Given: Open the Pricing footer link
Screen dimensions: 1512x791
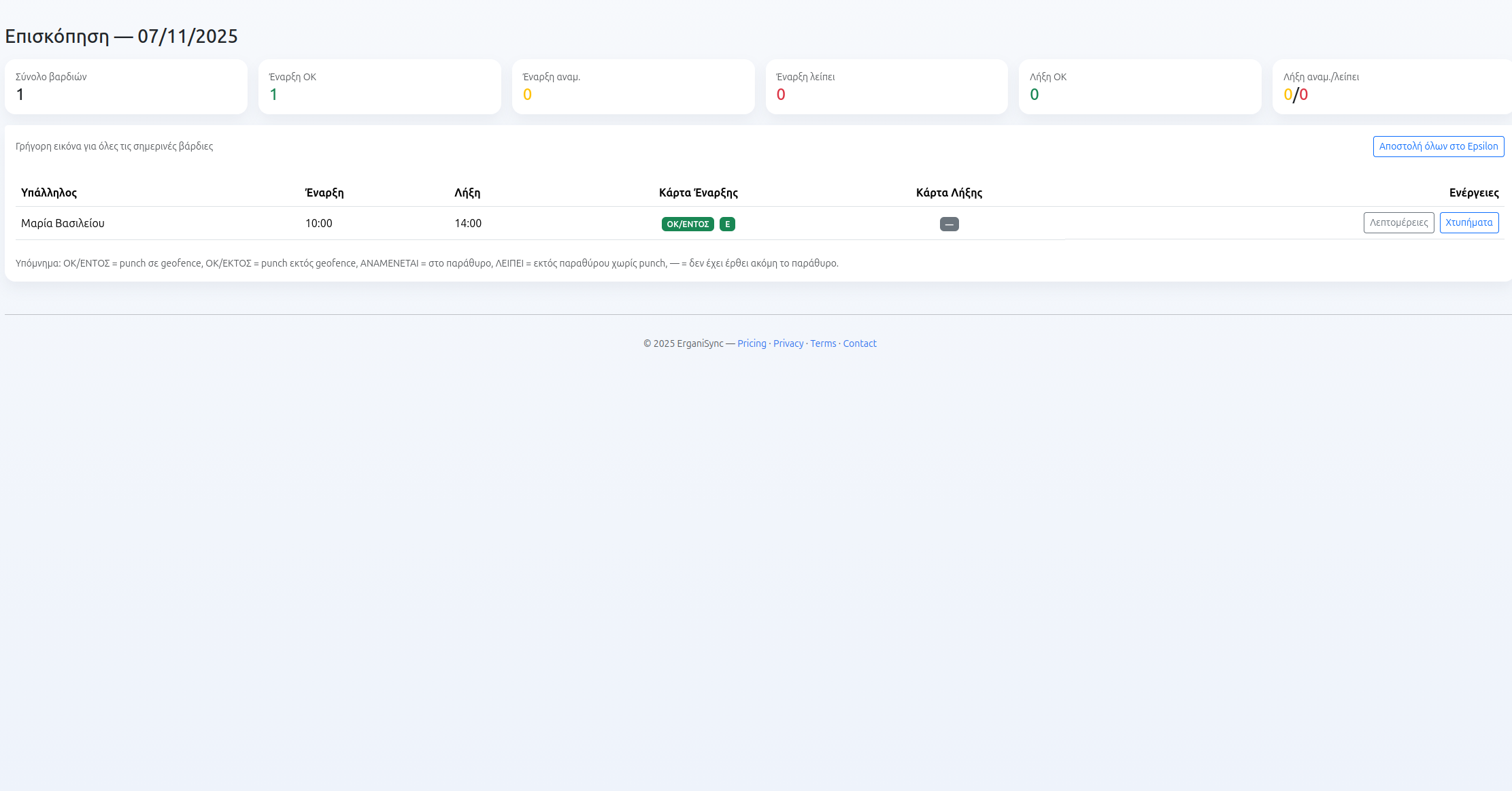Looking at the screenshot, I should [x=752, y=343].
